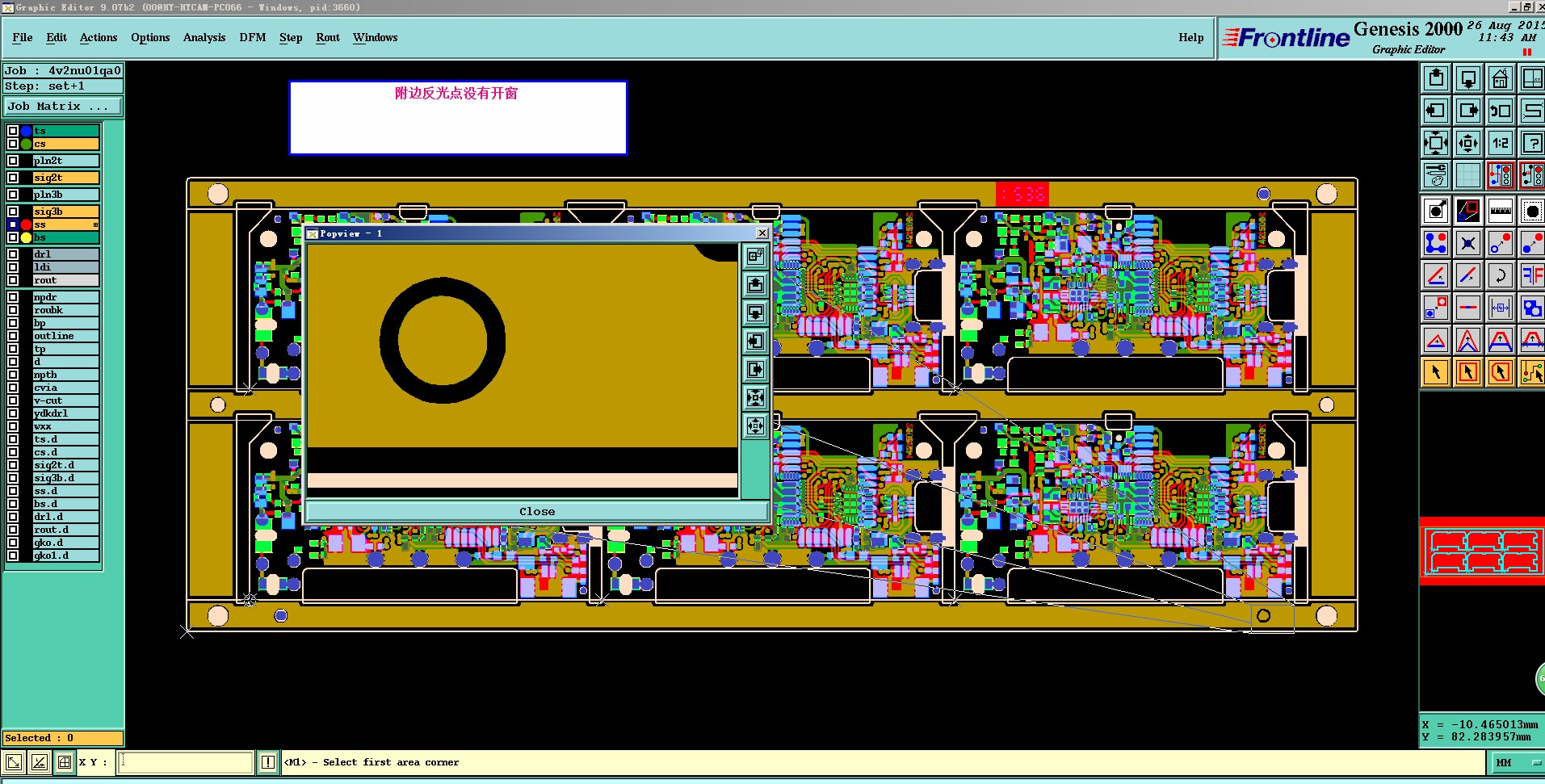The image size is (1545, 784).
Task: Click the Job Matrix button
Action: click(63, 107)
